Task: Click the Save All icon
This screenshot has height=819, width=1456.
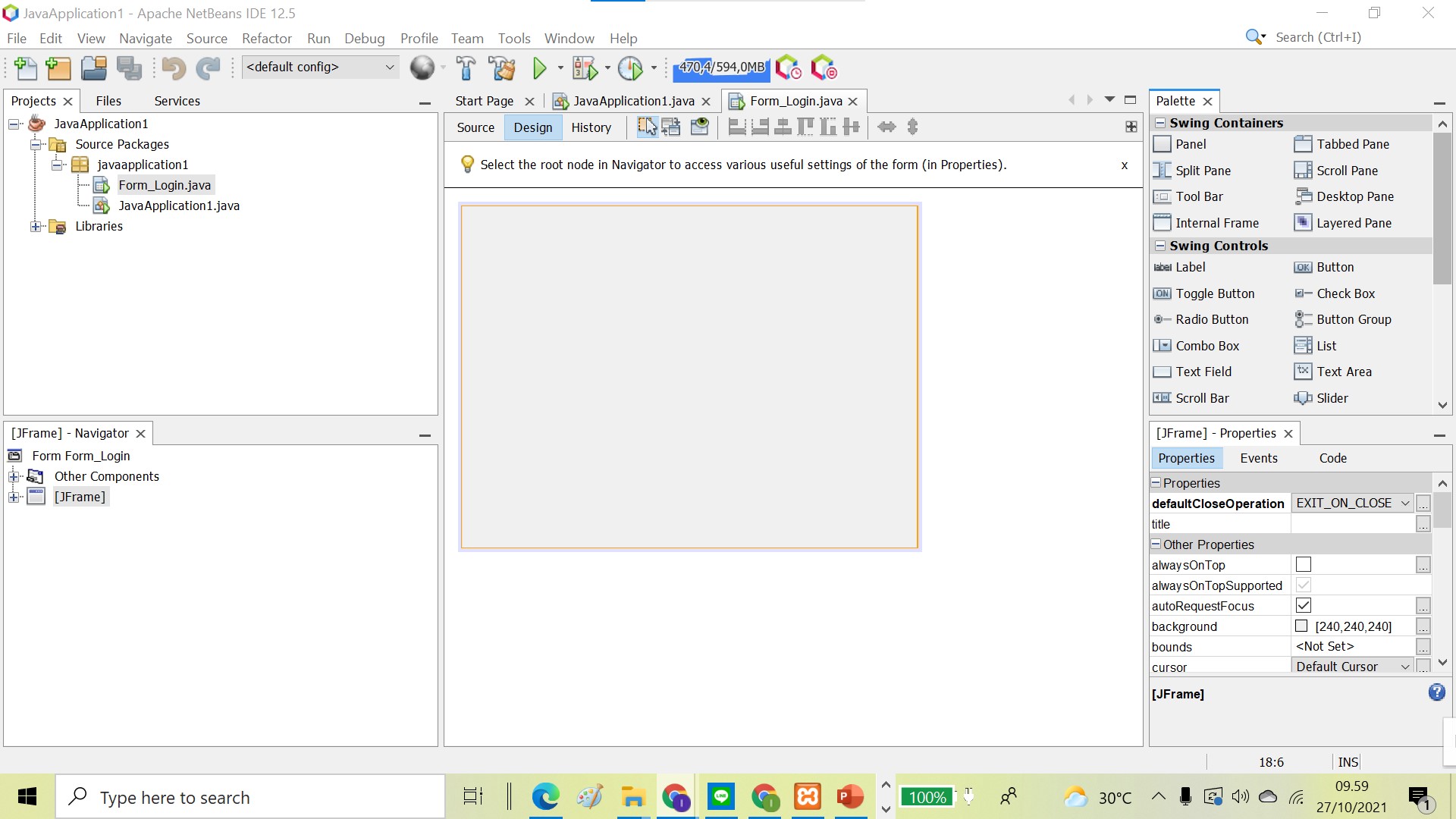Action: click(x=130, y=68)
